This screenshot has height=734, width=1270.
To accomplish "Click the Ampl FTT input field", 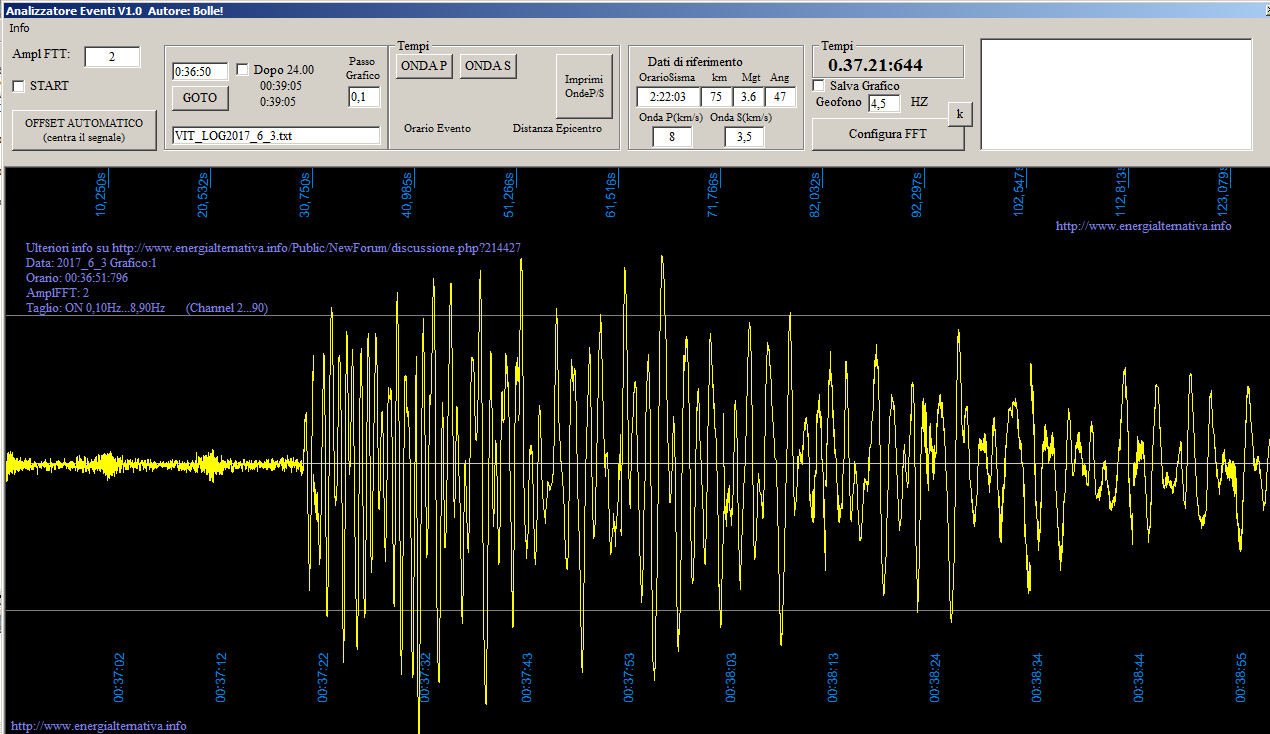I will coord(112,57).
